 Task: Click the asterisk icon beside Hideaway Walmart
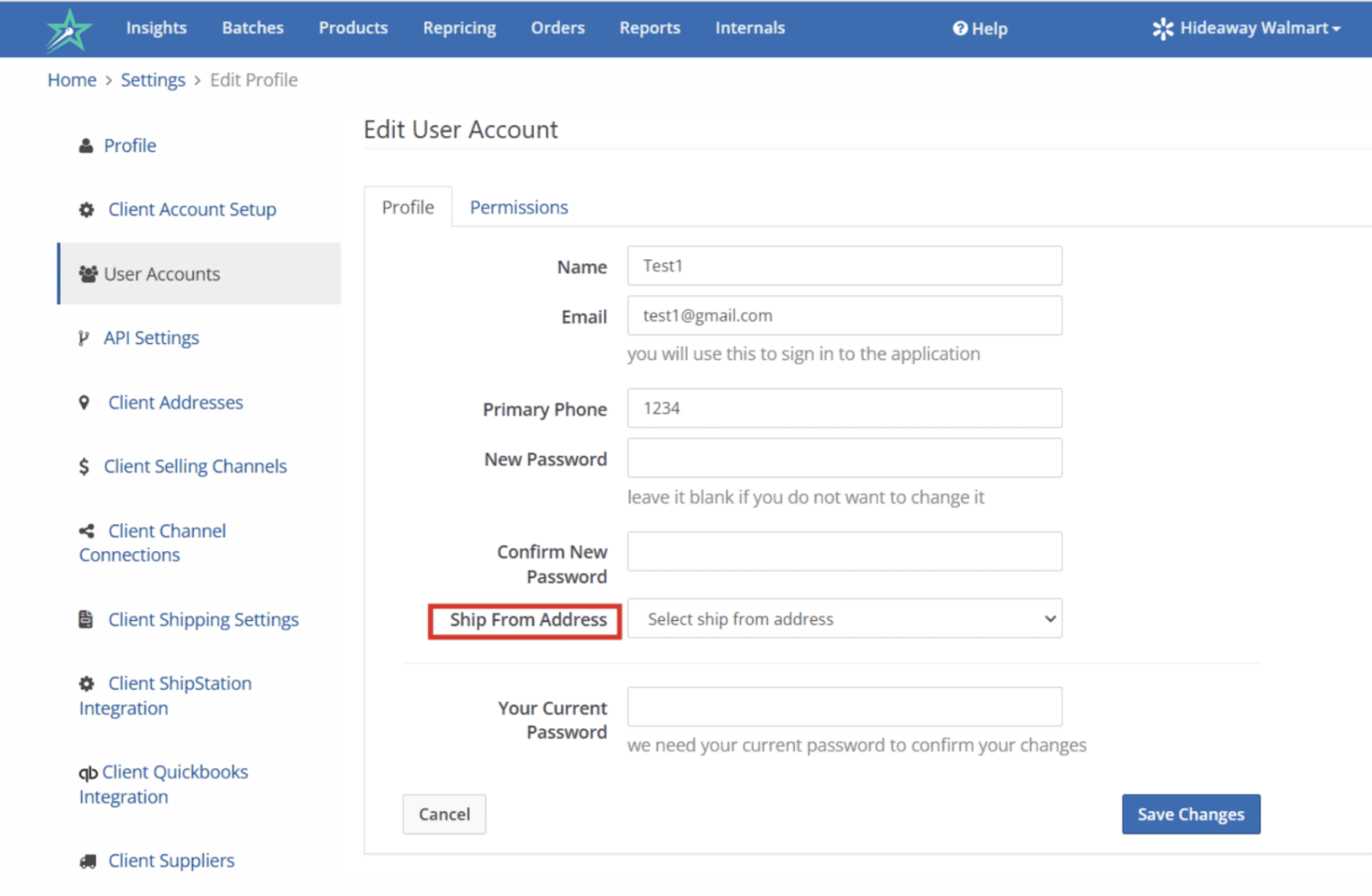(1163, 28)
